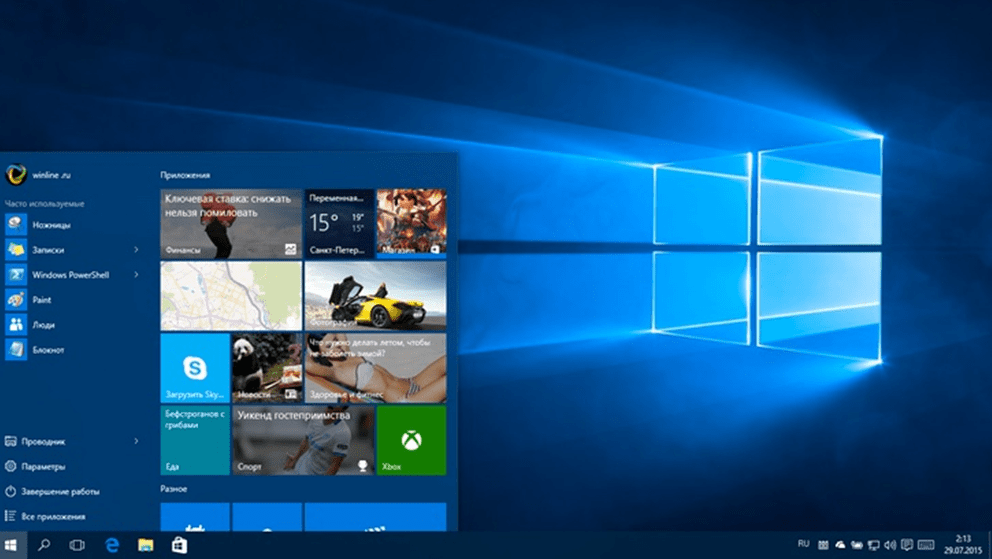992x559 pixels.
Task: Switch input language via RU indicator
Action: [x=803, y=544]
